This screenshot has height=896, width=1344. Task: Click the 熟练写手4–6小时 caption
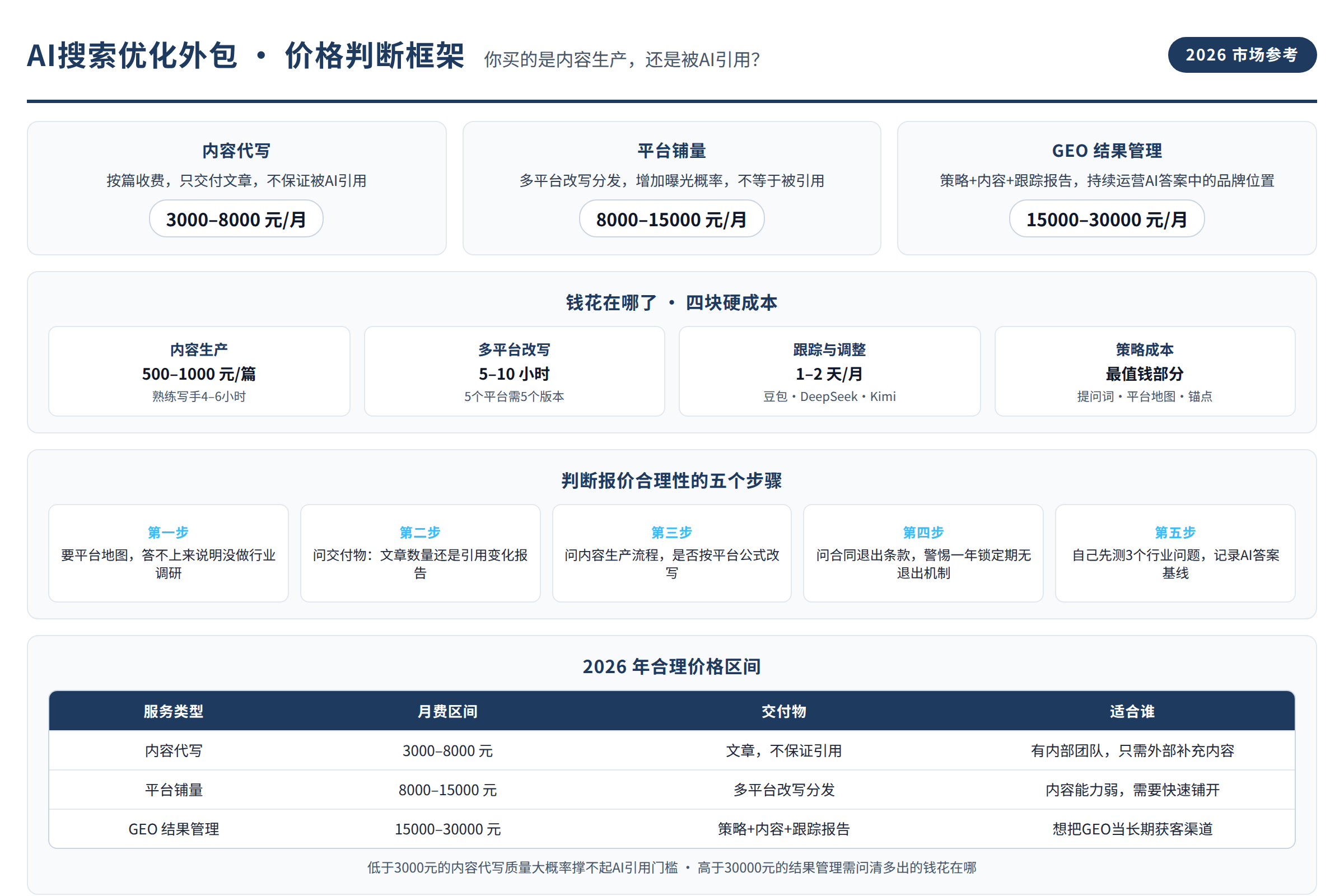tap(199, 396)
